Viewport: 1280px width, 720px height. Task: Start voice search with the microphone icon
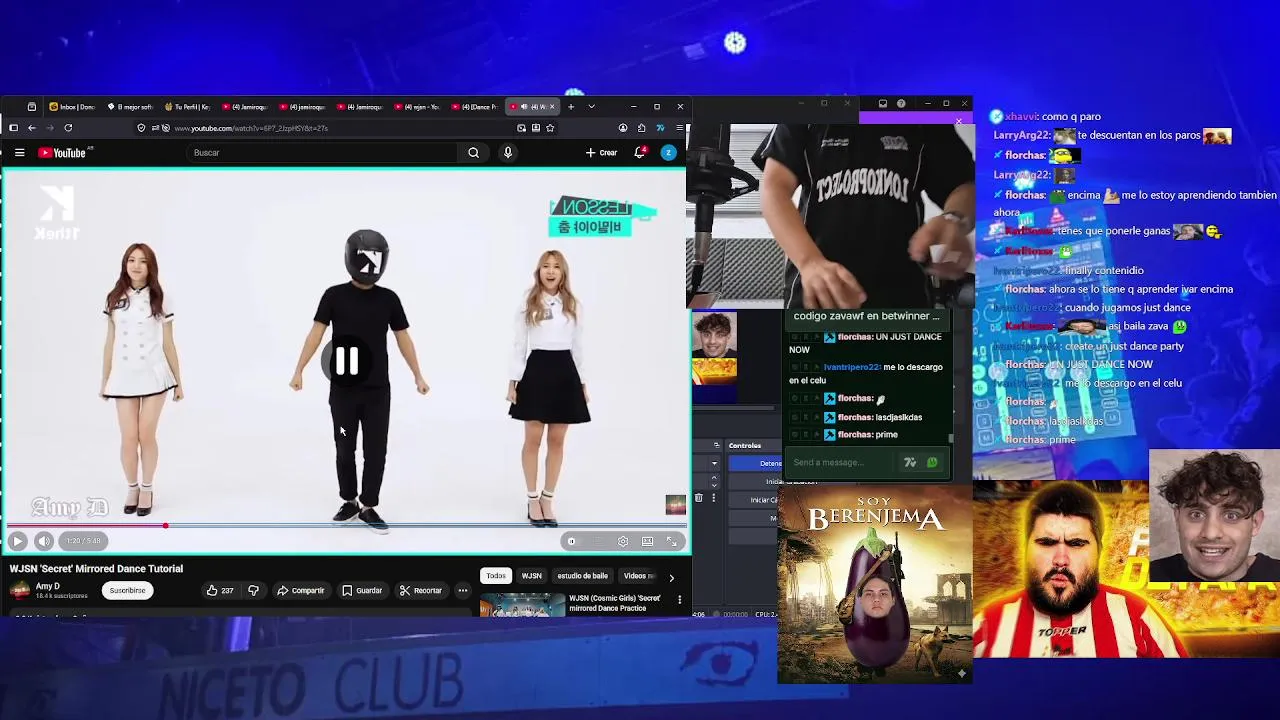click(508, 153)
